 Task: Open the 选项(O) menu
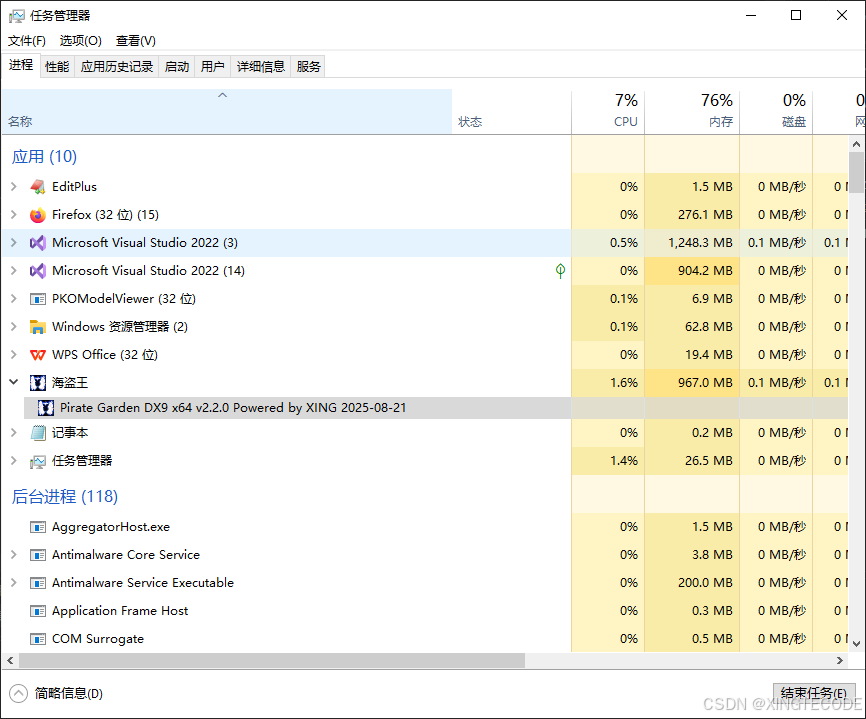point(81,41)
